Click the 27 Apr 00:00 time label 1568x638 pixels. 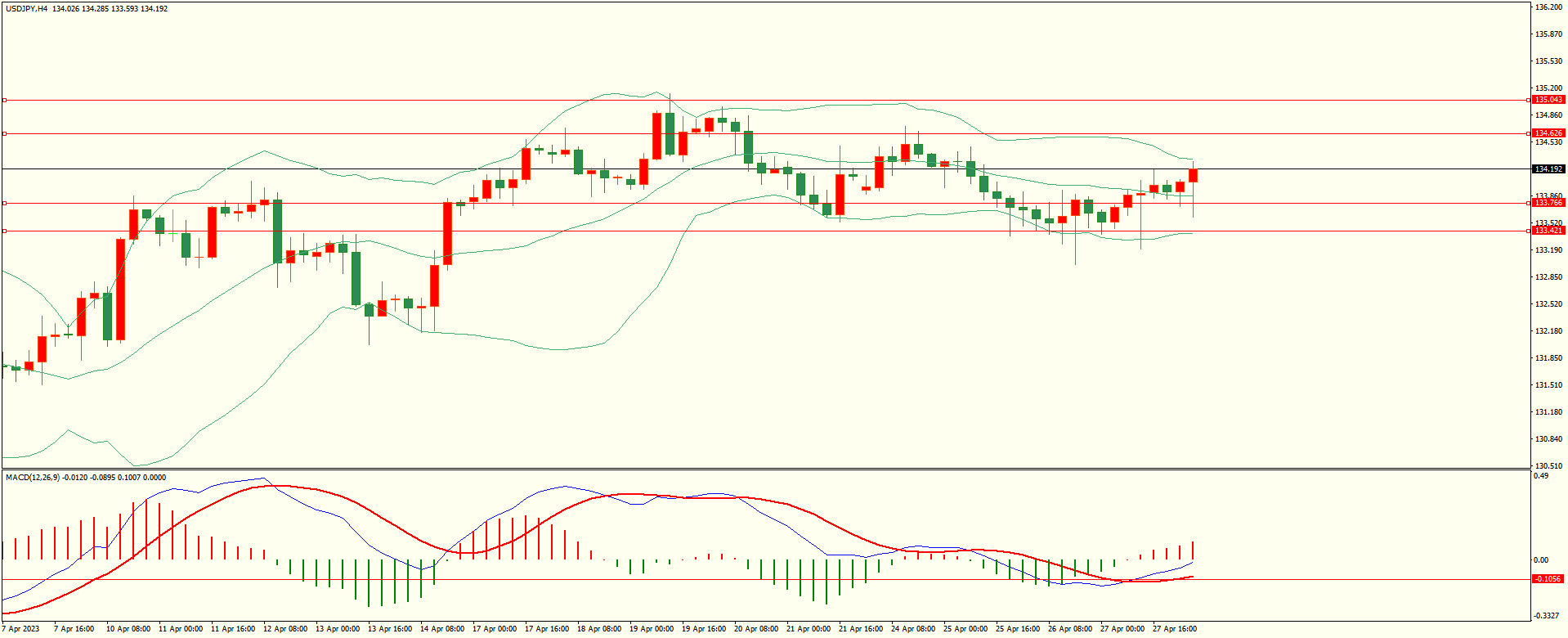click(1122, 629)
